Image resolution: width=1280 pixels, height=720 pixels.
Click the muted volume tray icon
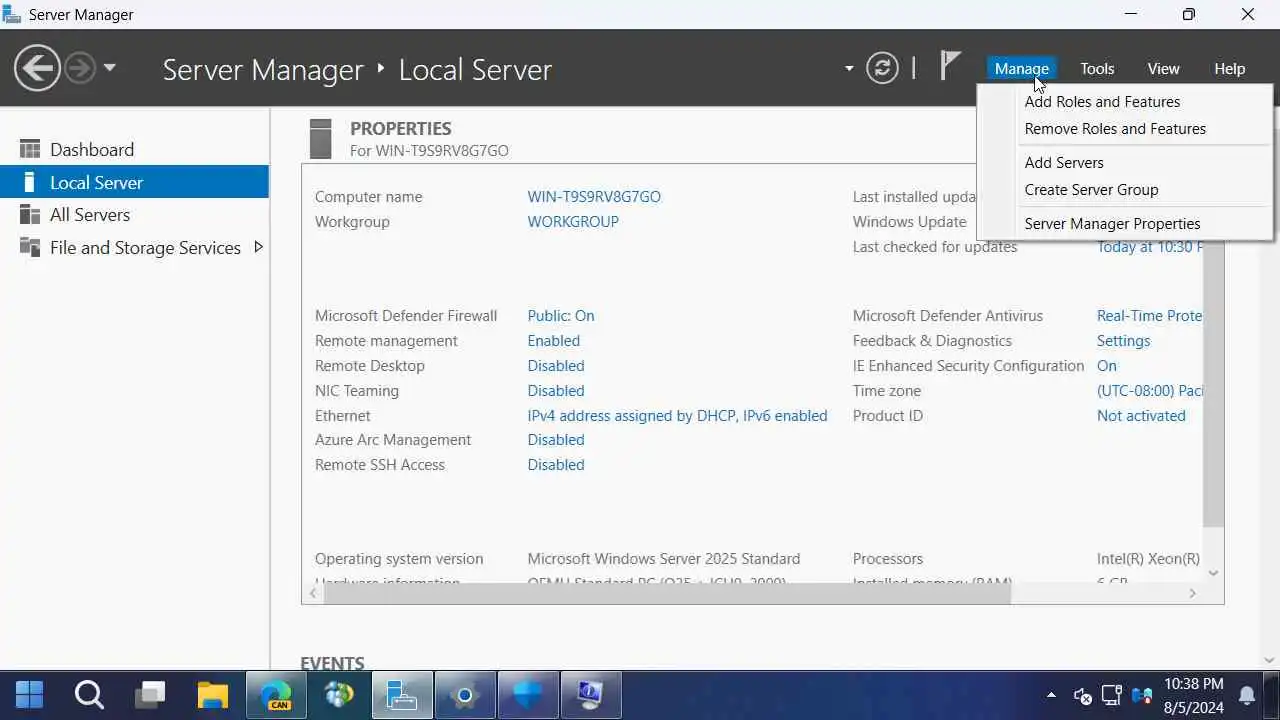tap(1082, 695)
